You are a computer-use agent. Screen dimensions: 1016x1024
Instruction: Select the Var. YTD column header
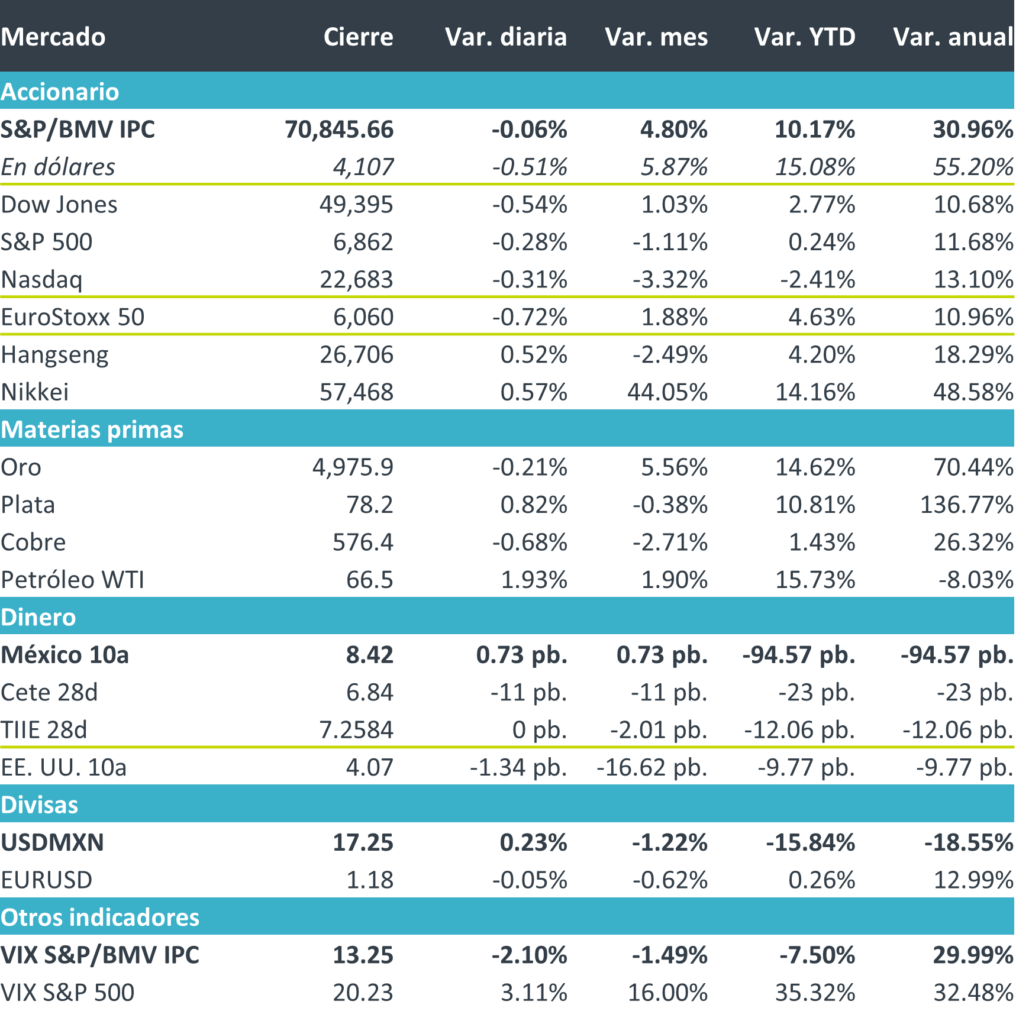pos(805,37)
